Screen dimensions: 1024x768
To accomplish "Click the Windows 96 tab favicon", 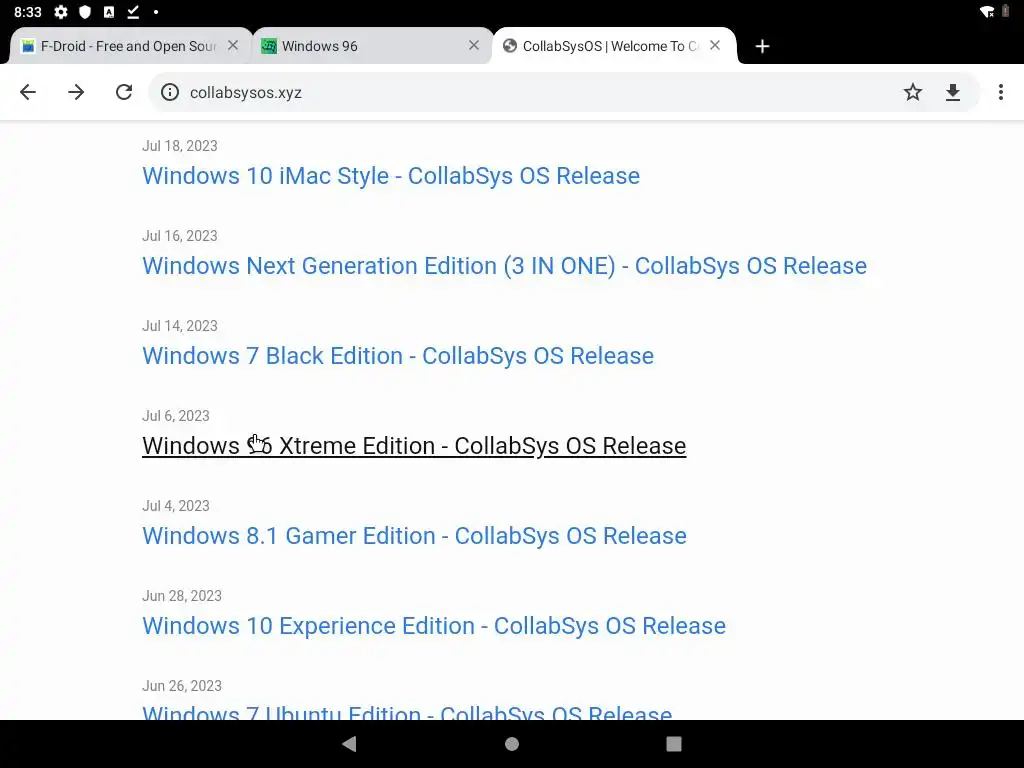I will pos(268,46).
